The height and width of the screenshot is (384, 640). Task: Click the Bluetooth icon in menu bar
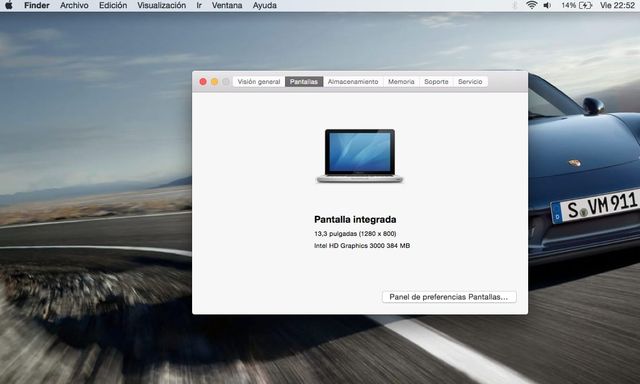coord(515,5)
